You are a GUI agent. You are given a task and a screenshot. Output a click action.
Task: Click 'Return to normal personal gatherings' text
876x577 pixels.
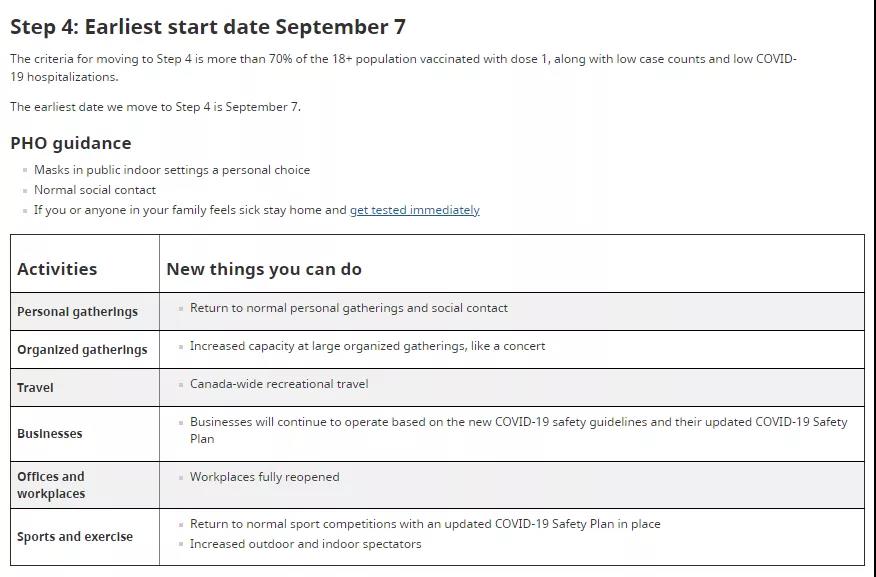pyautogui.click(x=349, y=308)
